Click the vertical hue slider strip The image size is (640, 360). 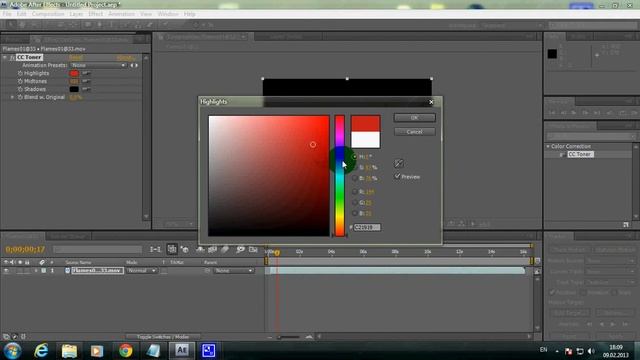pyautogui.click(x=340, y=176)
